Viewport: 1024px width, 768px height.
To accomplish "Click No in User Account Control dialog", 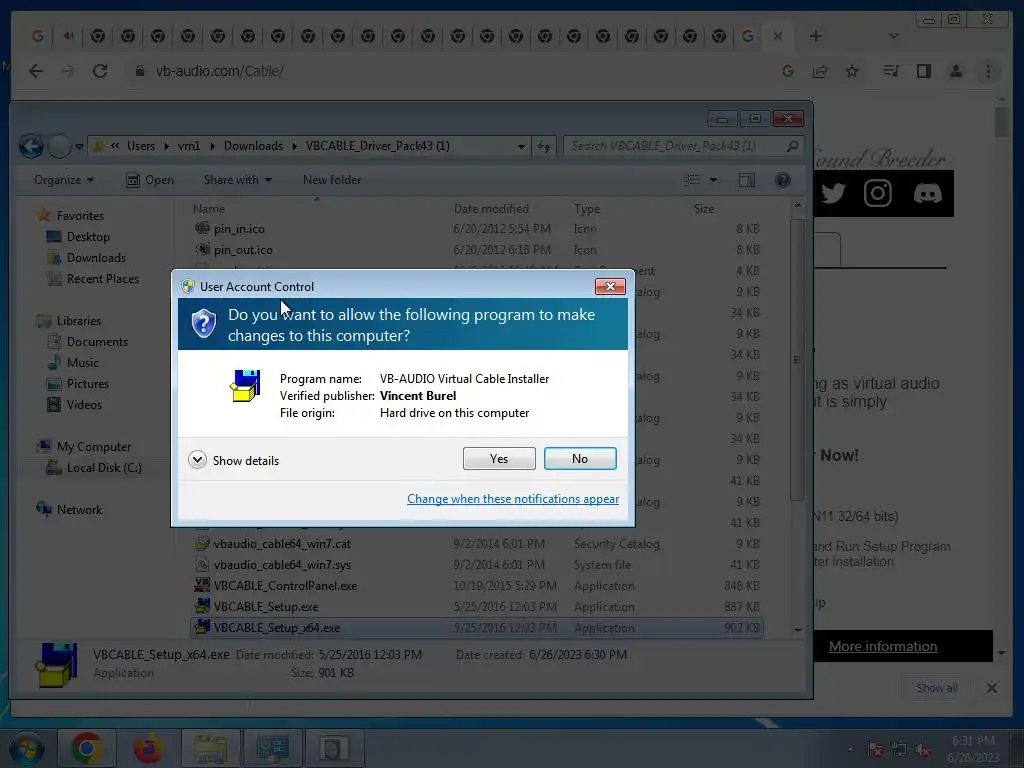I will (x=580, y=458).
